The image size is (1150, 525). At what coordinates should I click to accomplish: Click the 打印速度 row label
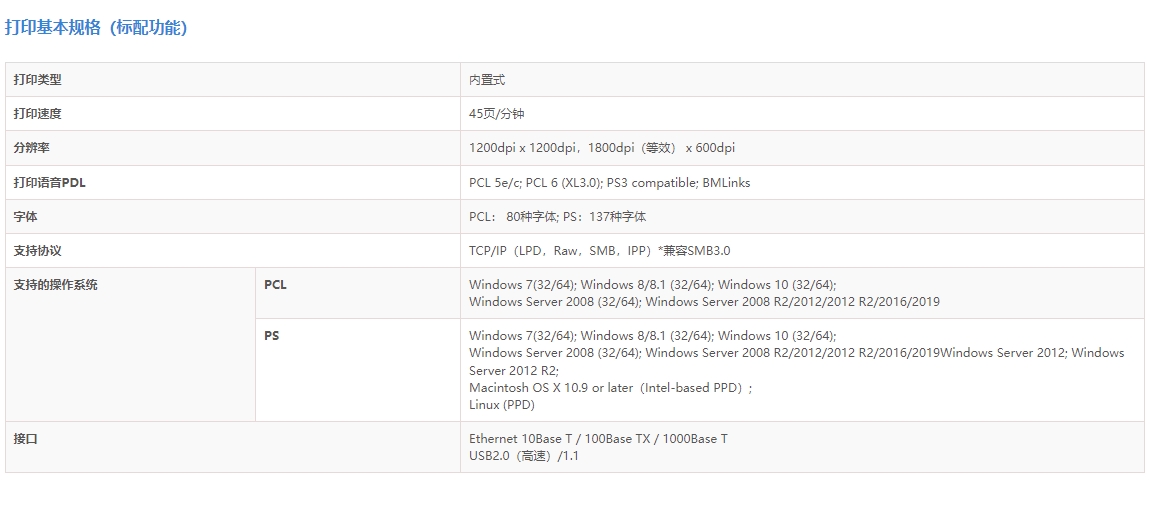click(x=37, y=114)
